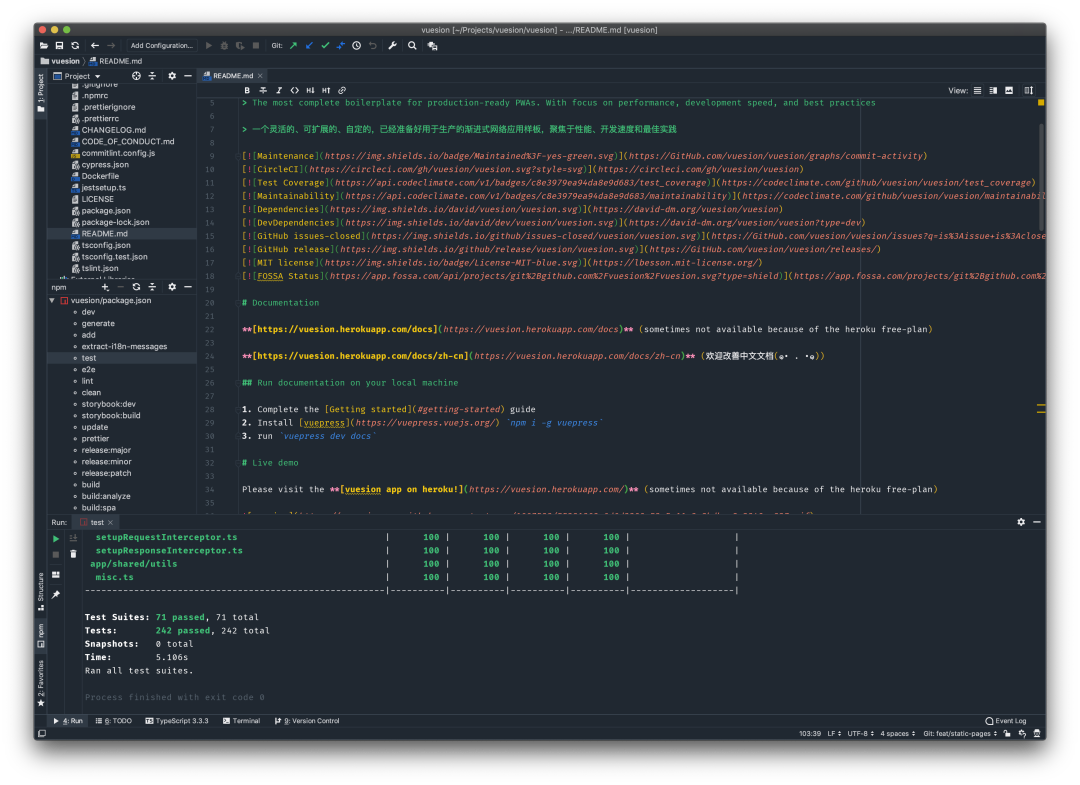Insert code formatting via markdown toolbar
The width and height of the screenshot is (1080, 785).
[295, 90]
